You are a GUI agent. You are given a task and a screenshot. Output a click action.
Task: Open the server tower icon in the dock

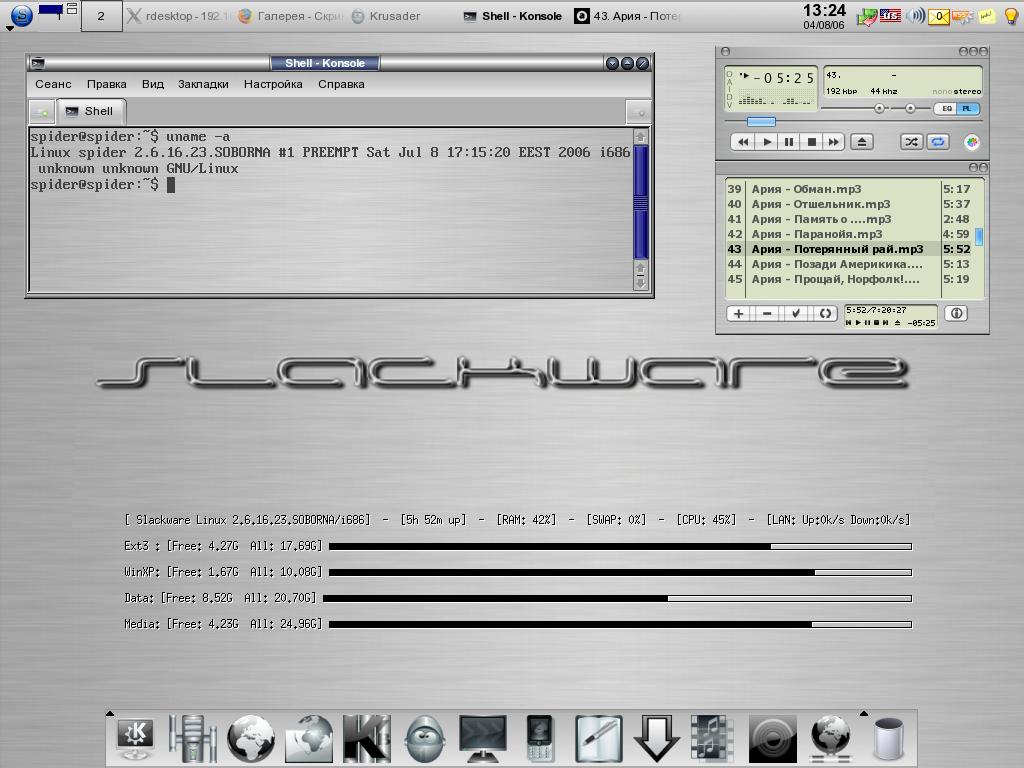pyautogui.click(x=192, y=739)
